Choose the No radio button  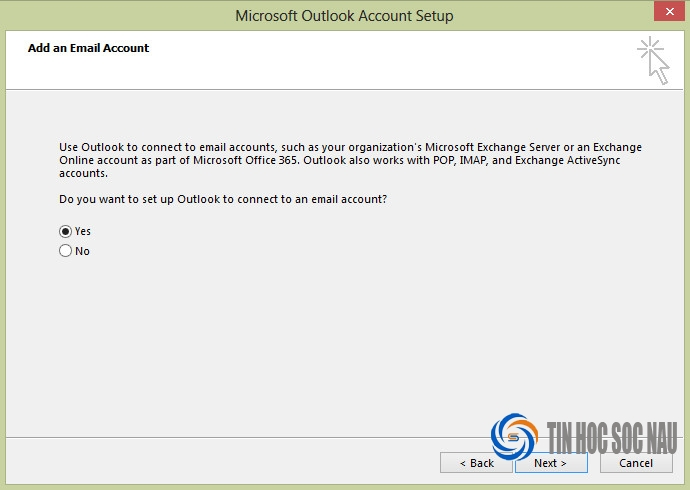pyautogui.click(x=65, y=251)
